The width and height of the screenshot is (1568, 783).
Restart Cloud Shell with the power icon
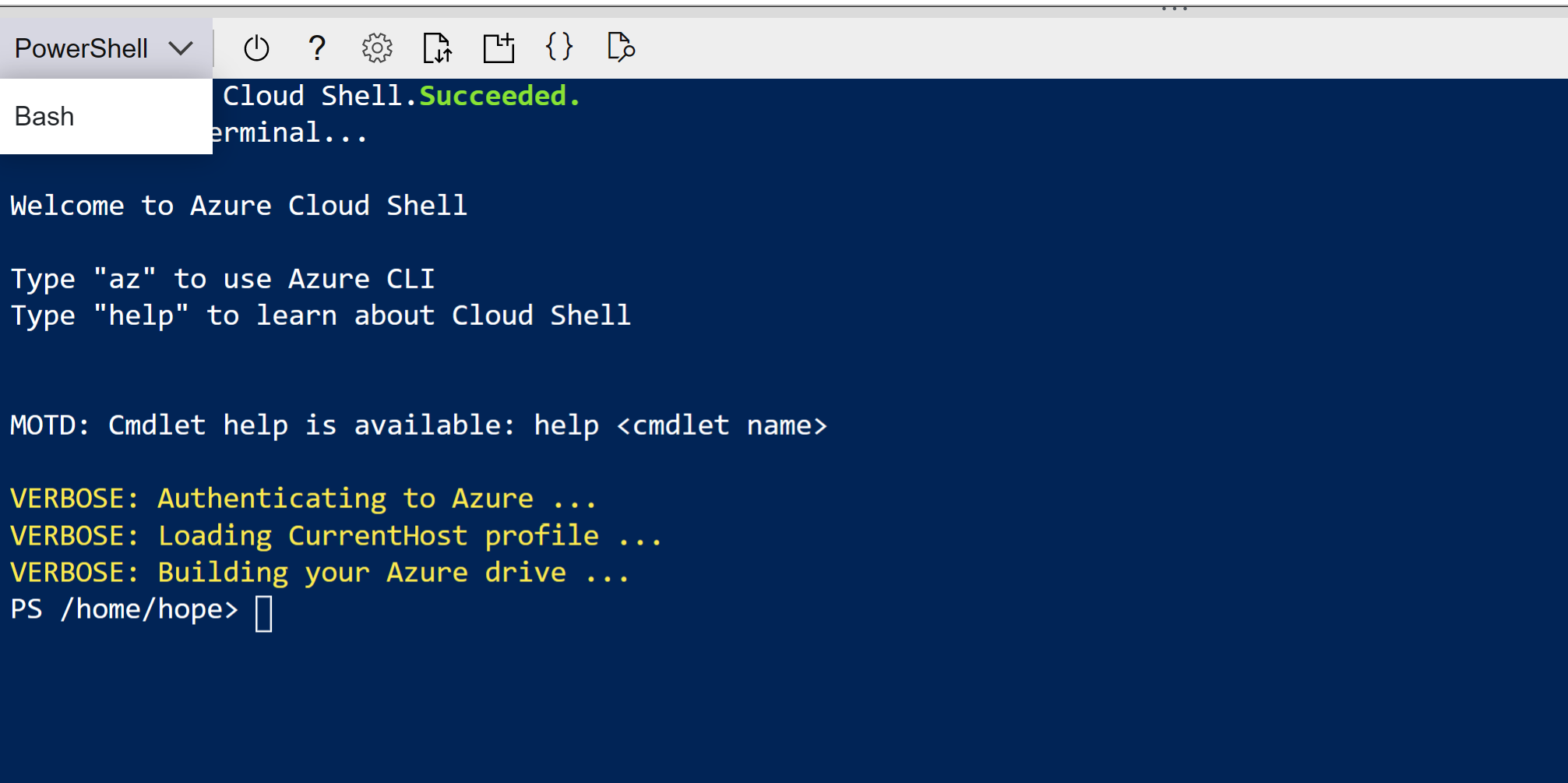click(256, 48)
